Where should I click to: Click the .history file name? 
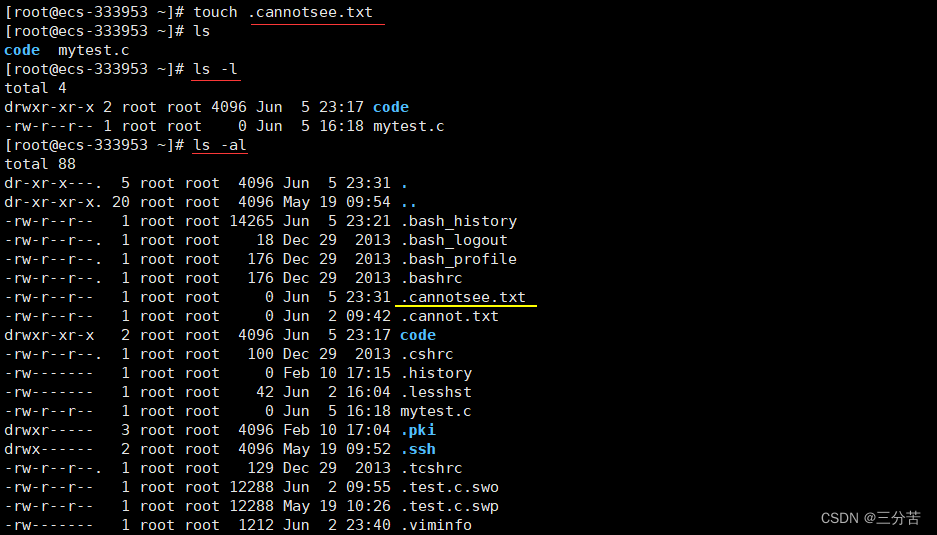[436, 373]
